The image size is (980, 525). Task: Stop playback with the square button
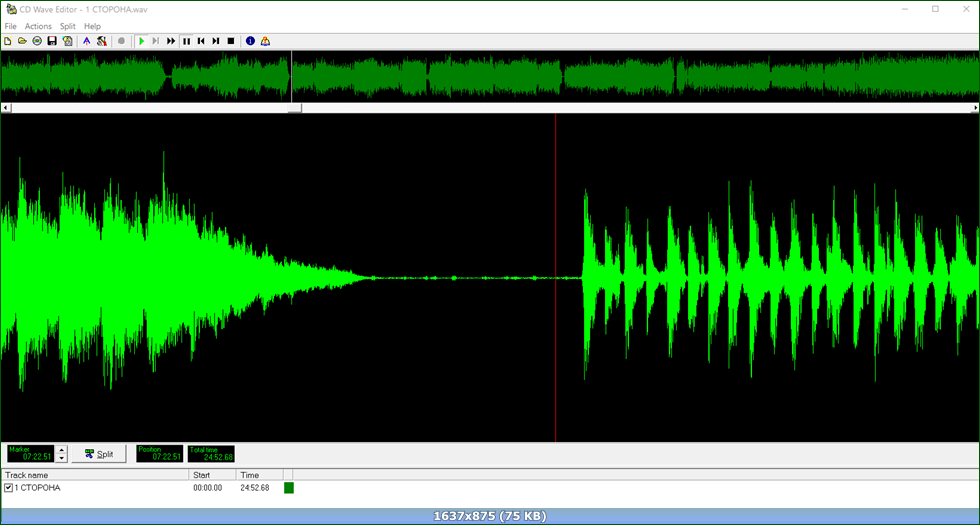click(x=231, y=41)
